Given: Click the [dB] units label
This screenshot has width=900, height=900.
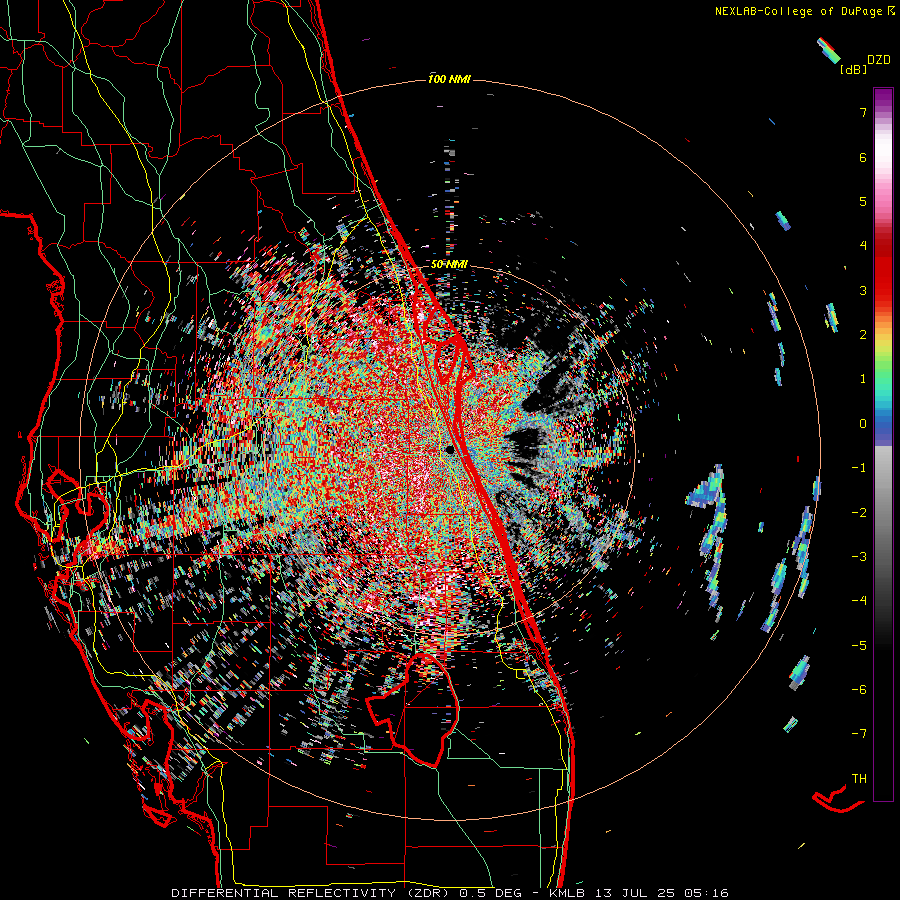Looking at the screenshot, I should tap(853, 70).
